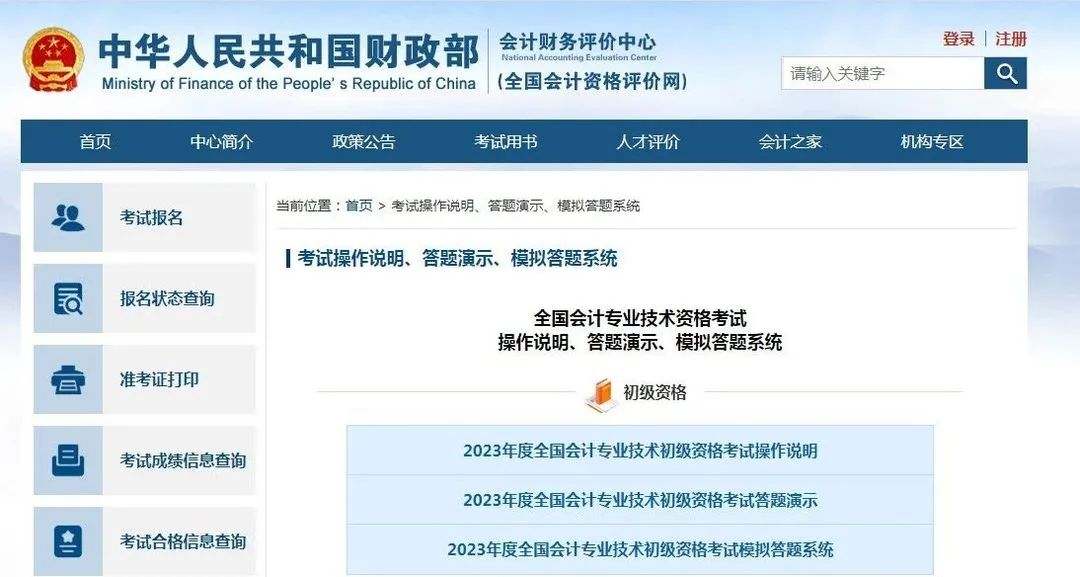The image size is (1080, 577).
Task: Click the magnifying glass search button
Action: coord(1006,73)
